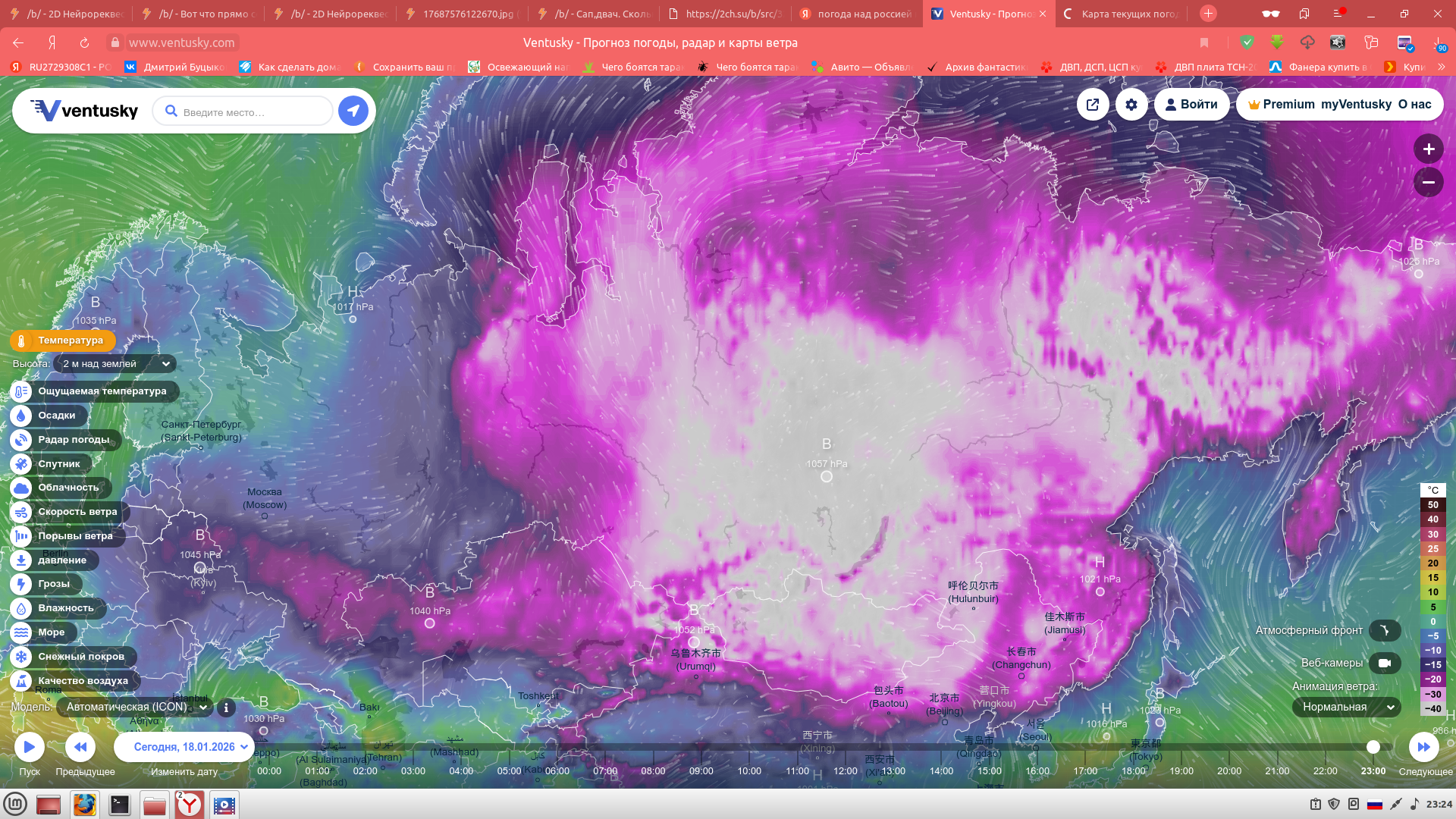
Task: Open the model dropdown Автоматическая (ICON)
Action: [x=135, y=707]
